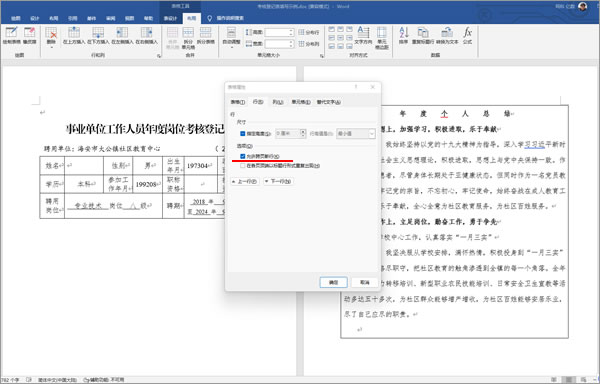Select the table Eraser tool
The width and height of the screenshot is (600, 384).
pos(29,35)
